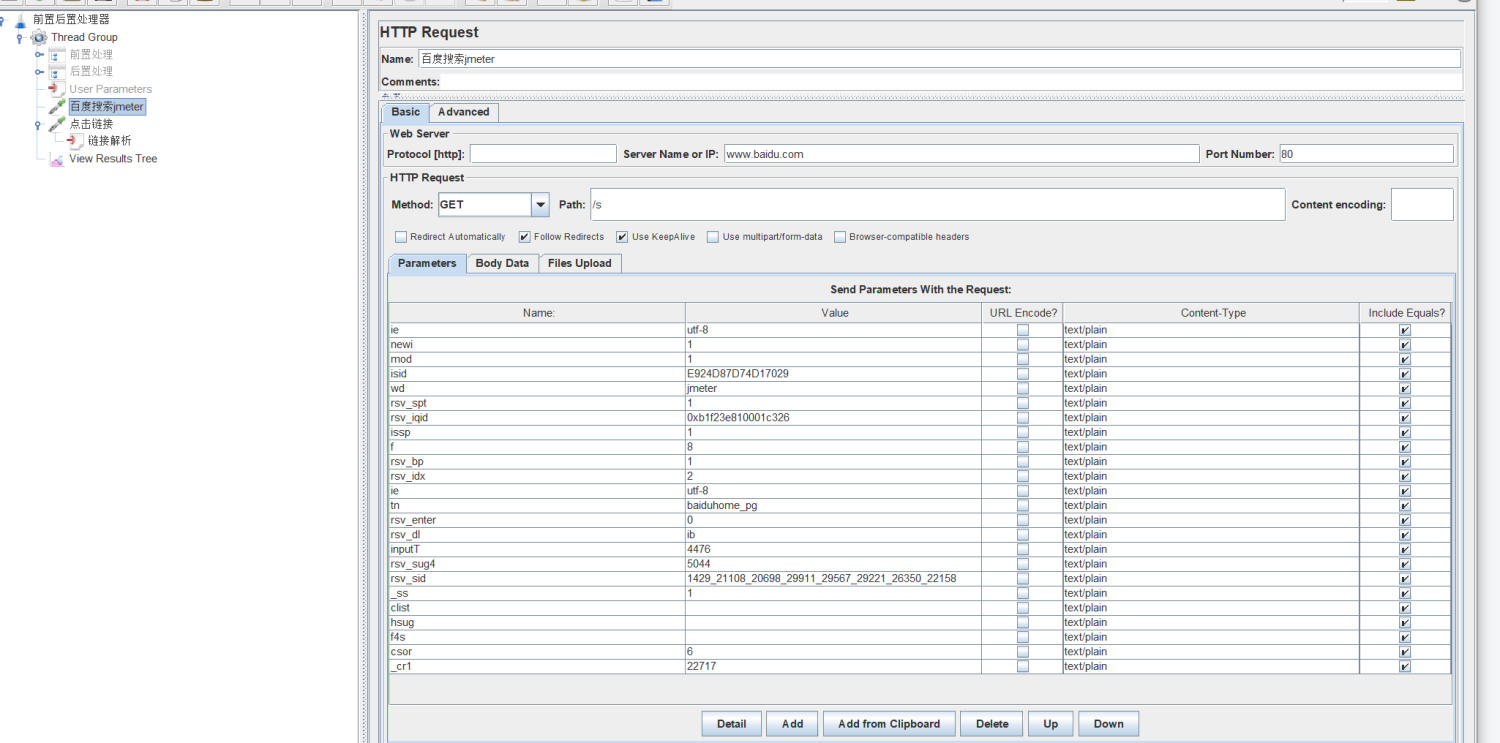This screenshot has width=1500, height=743.
Task: Tick URL Encode for the rsv_sid row
Action: point(1022,578)
